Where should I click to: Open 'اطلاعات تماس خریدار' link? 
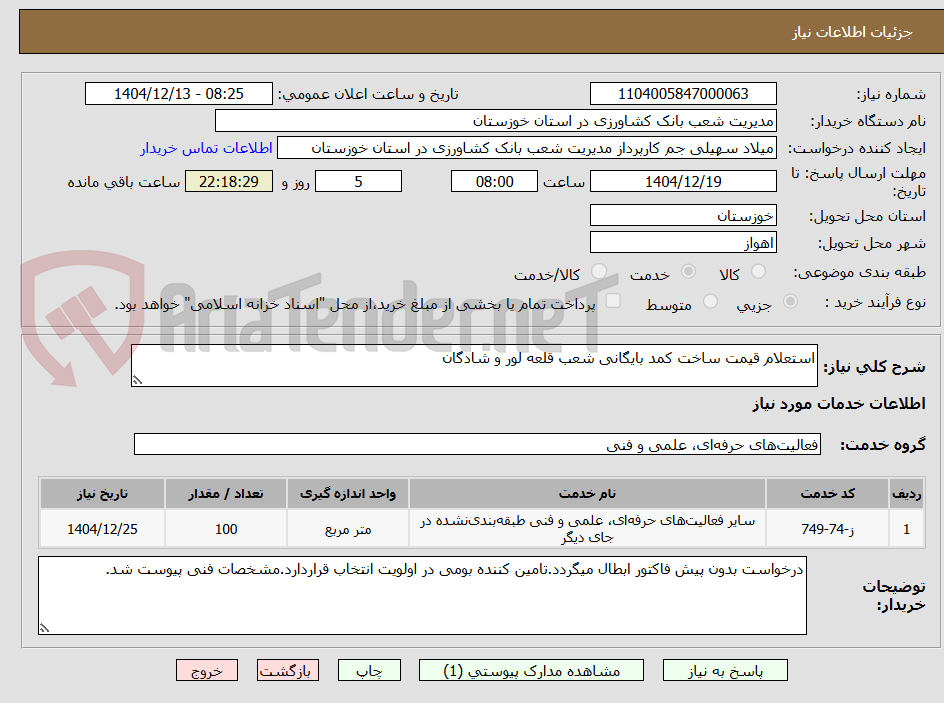pos(206,148)
